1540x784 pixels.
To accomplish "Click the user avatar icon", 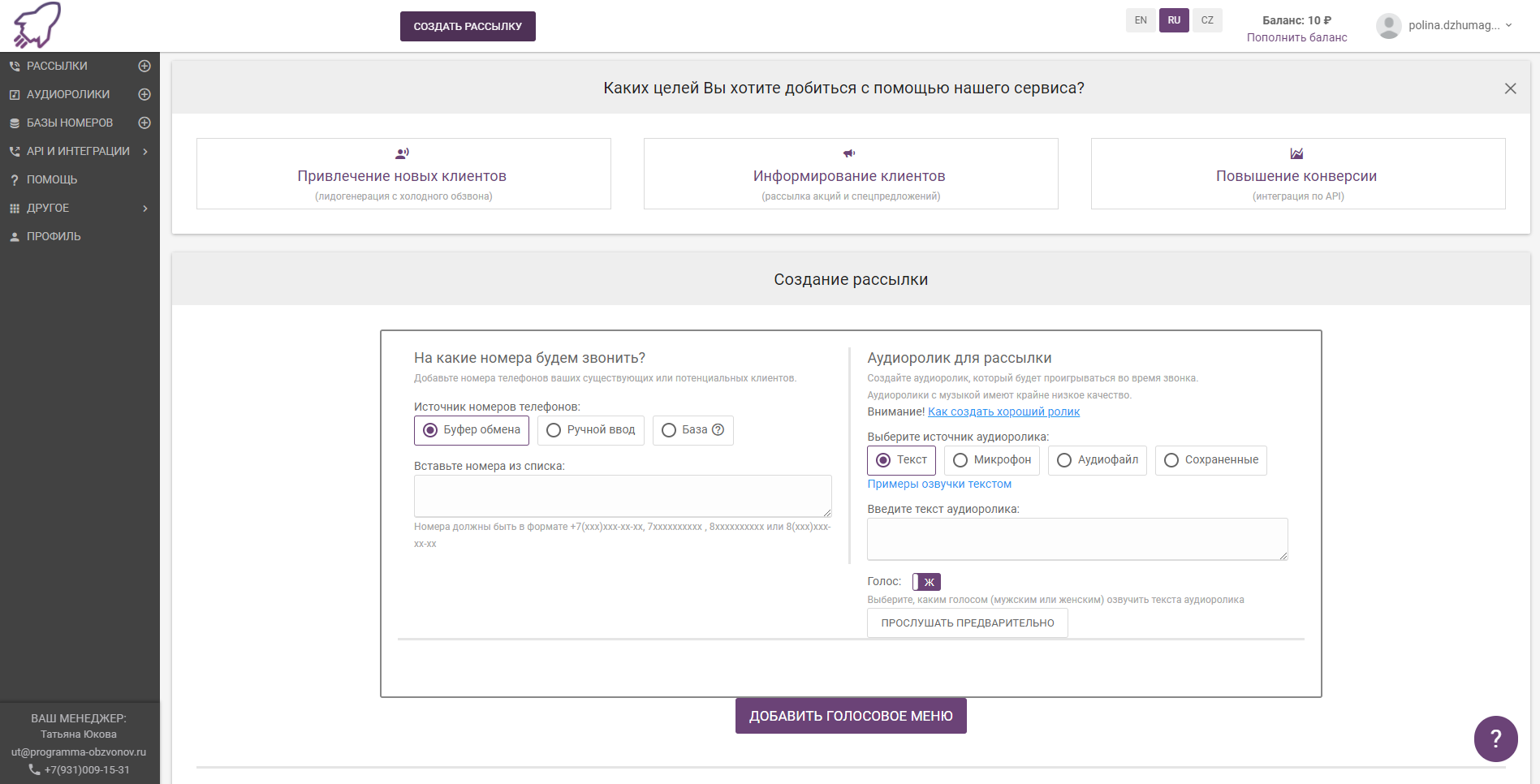I will pyautogui.click(x=1389, y=26).
